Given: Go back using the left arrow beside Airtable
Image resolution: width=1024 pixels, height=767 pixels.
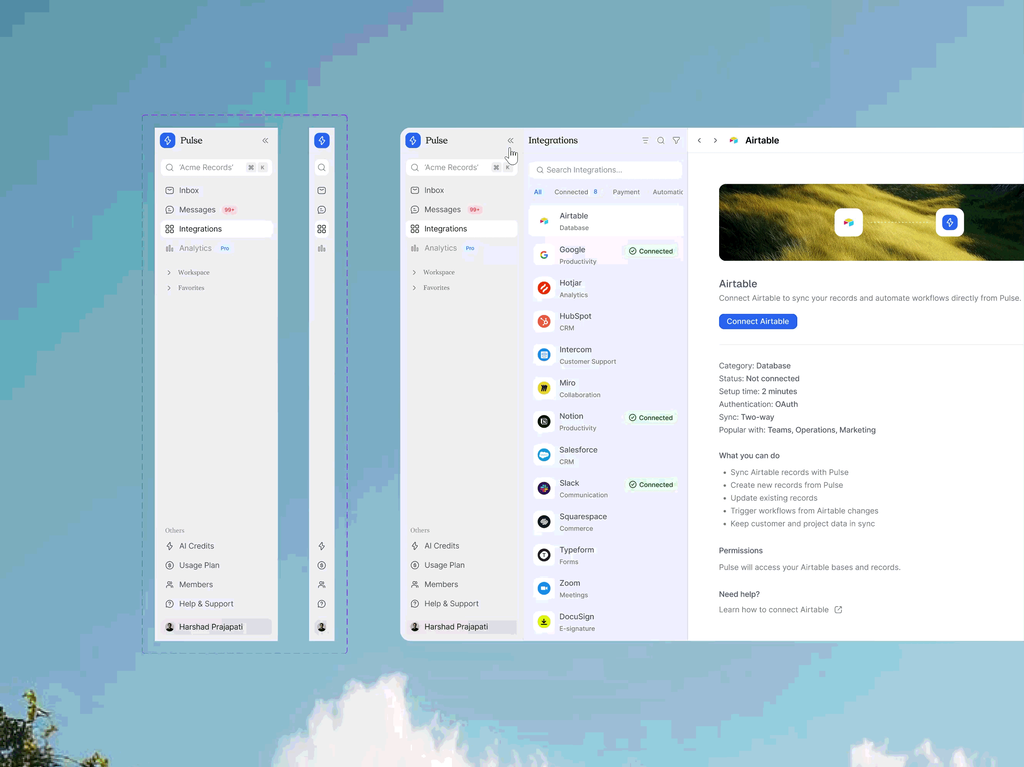Looking at the screenshot, I should tap(699, 140).
